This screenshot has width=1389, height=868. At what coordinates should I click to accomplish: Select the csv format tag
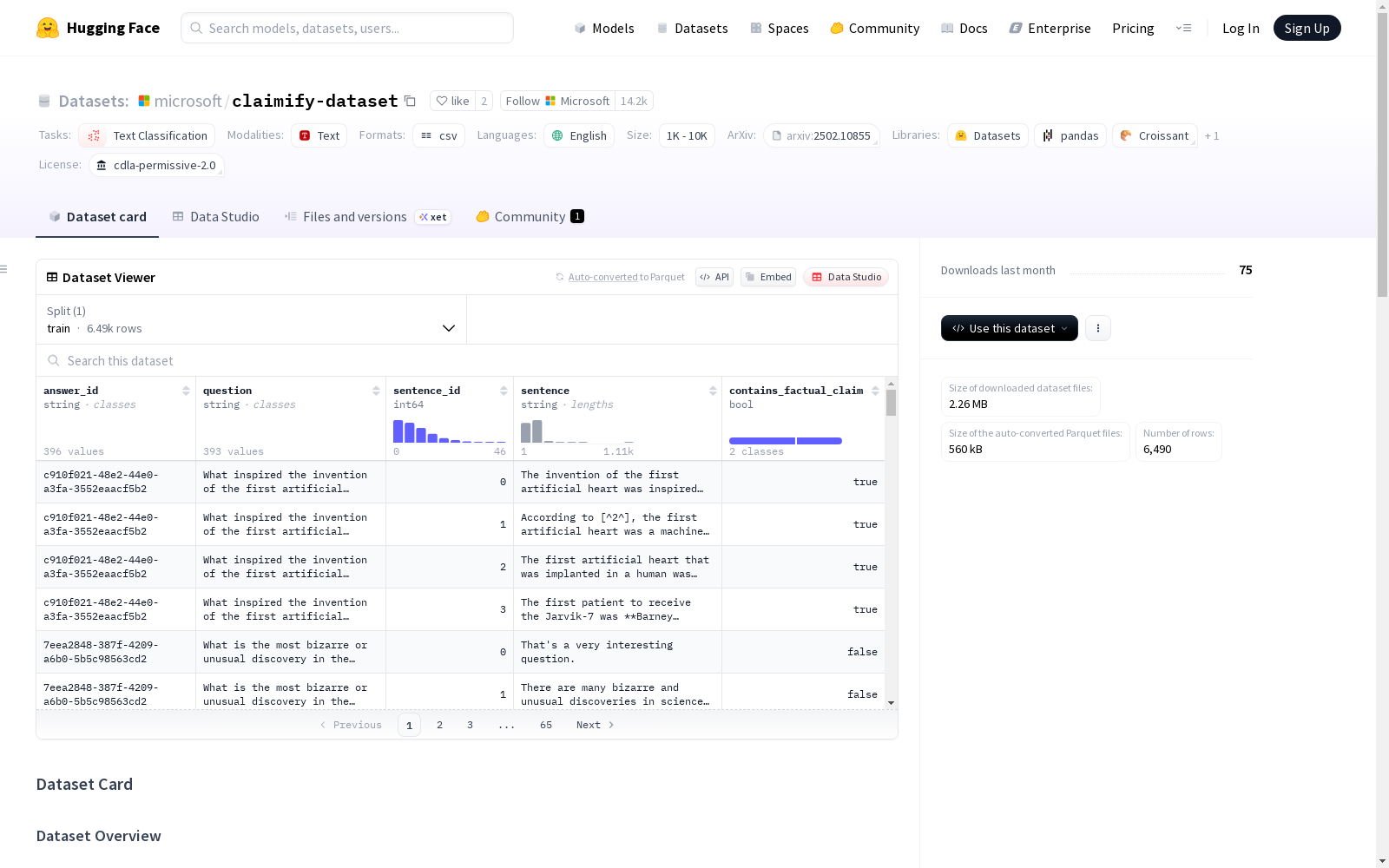[x=438, y=135]
